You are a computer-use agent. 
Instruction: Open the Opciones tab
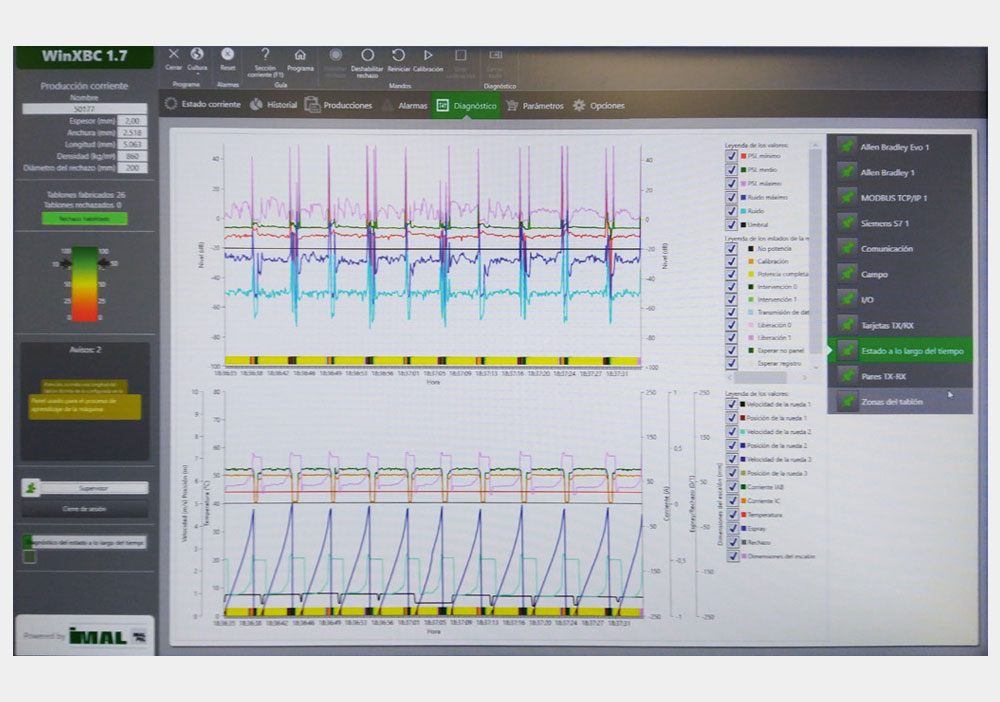click(599, 106)
